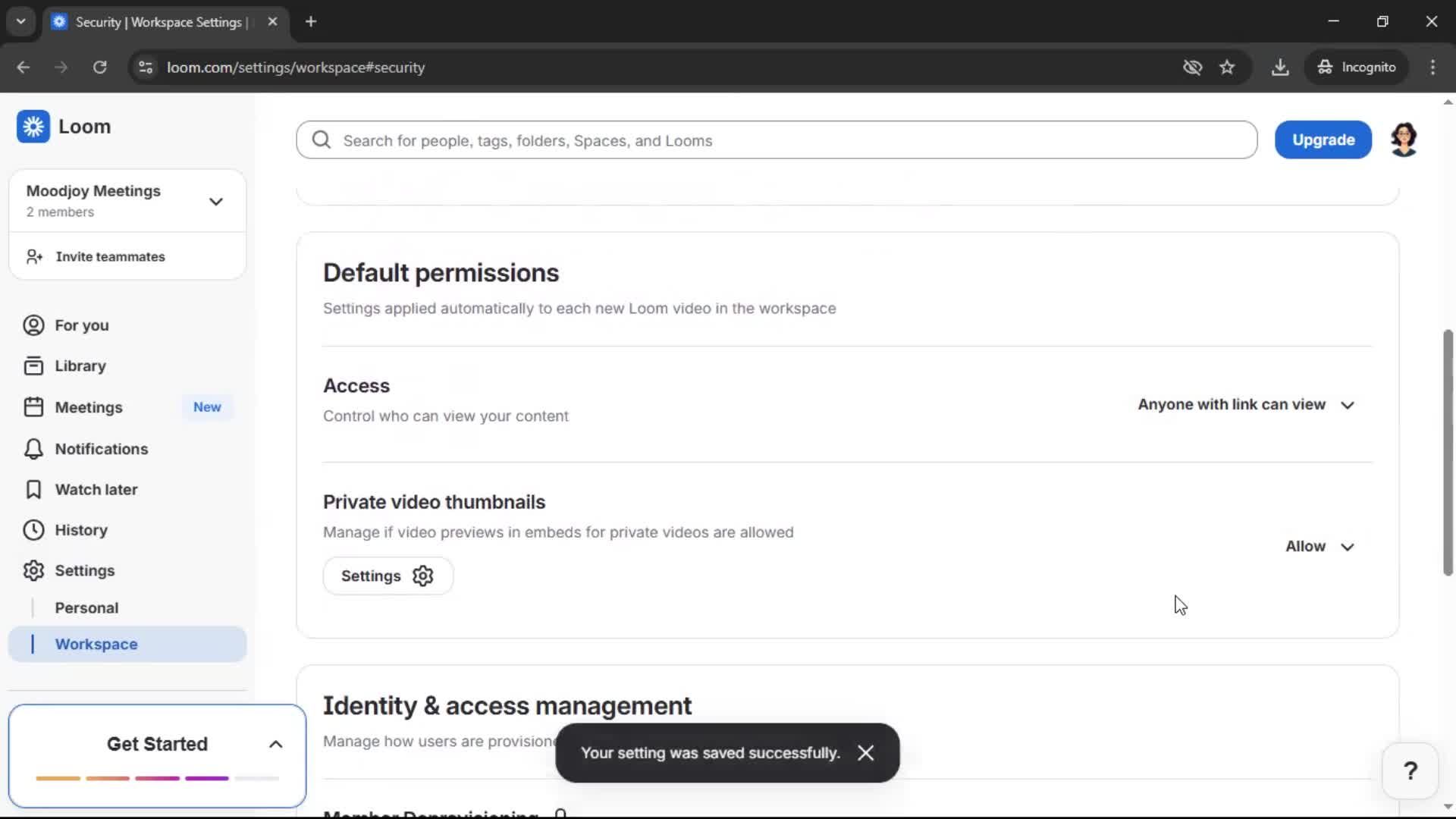Open the Watch later list
Image resolution: width=1456 pixels, height=819 pixels.
pyautogui.click(x=96, y=490)
